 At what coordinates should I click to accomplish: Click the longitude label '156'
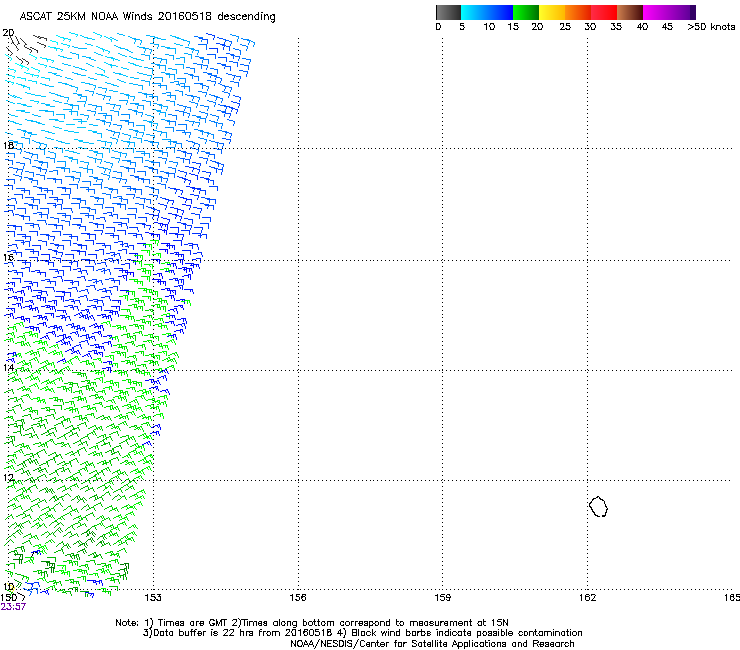tap(298, 598)
